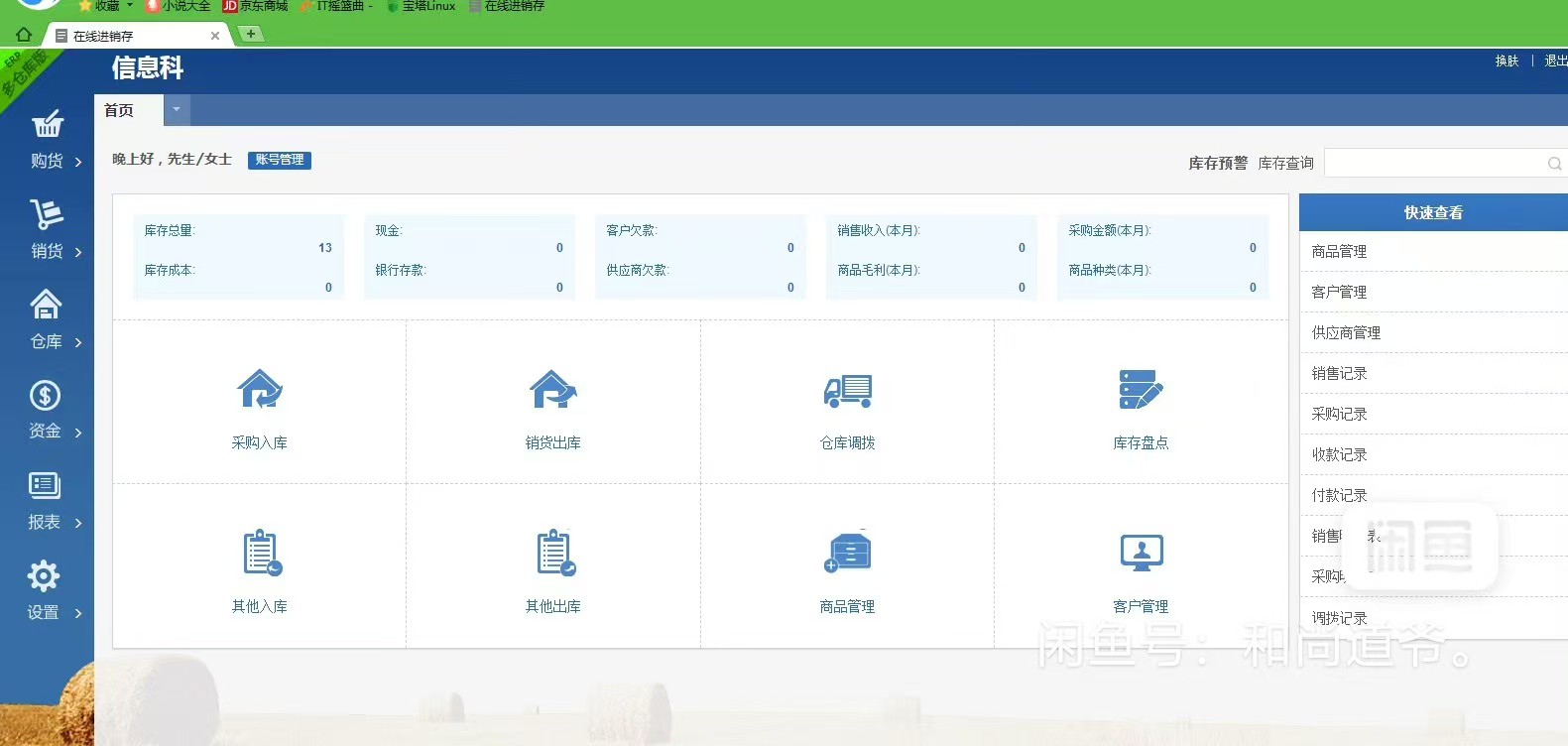Switch to the 首页 home tab

[119, 110]
